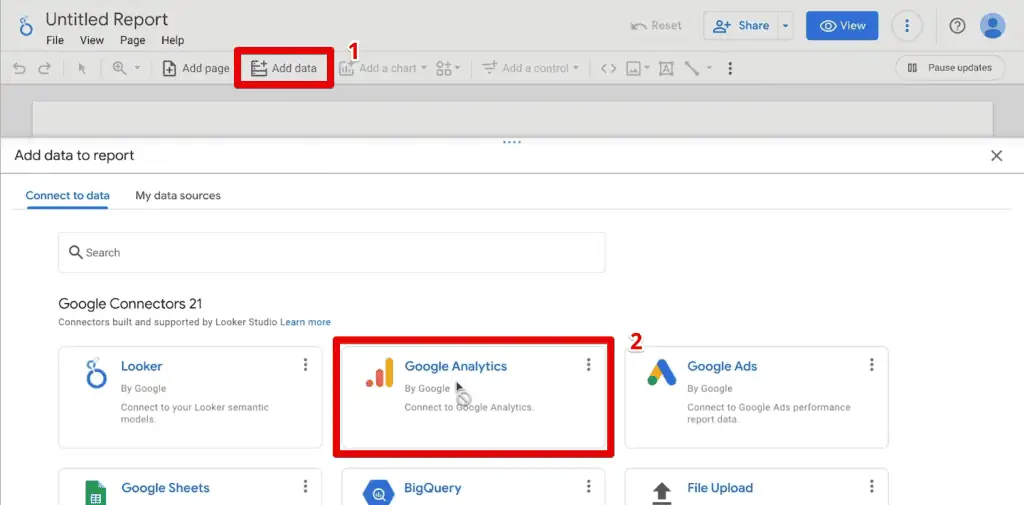
Task: Click the line drawing tool icon
Action: click(692, 68)
